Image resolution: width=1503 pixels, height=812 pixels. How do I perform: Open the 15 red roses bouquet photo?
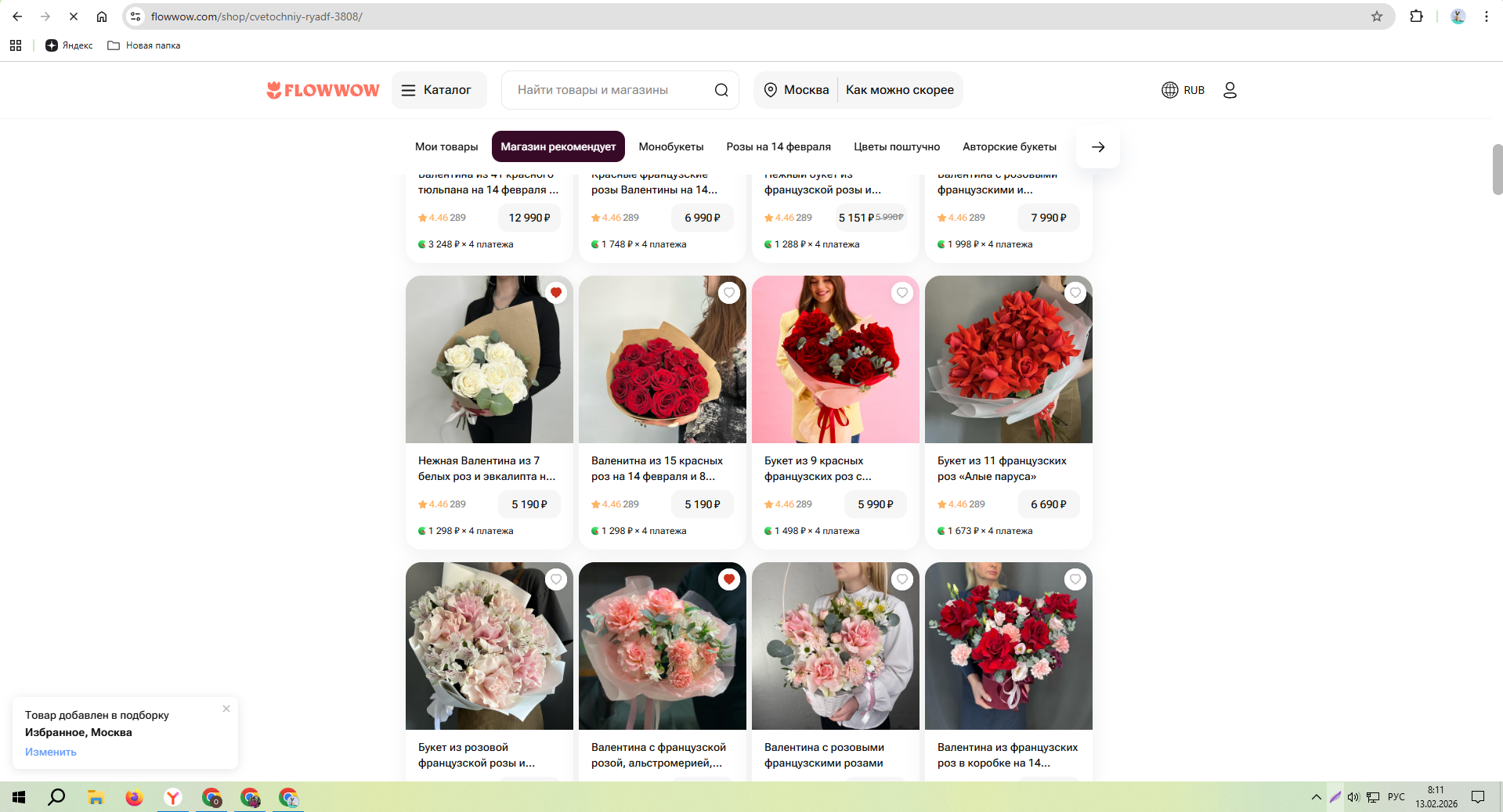tap(663, 359)
